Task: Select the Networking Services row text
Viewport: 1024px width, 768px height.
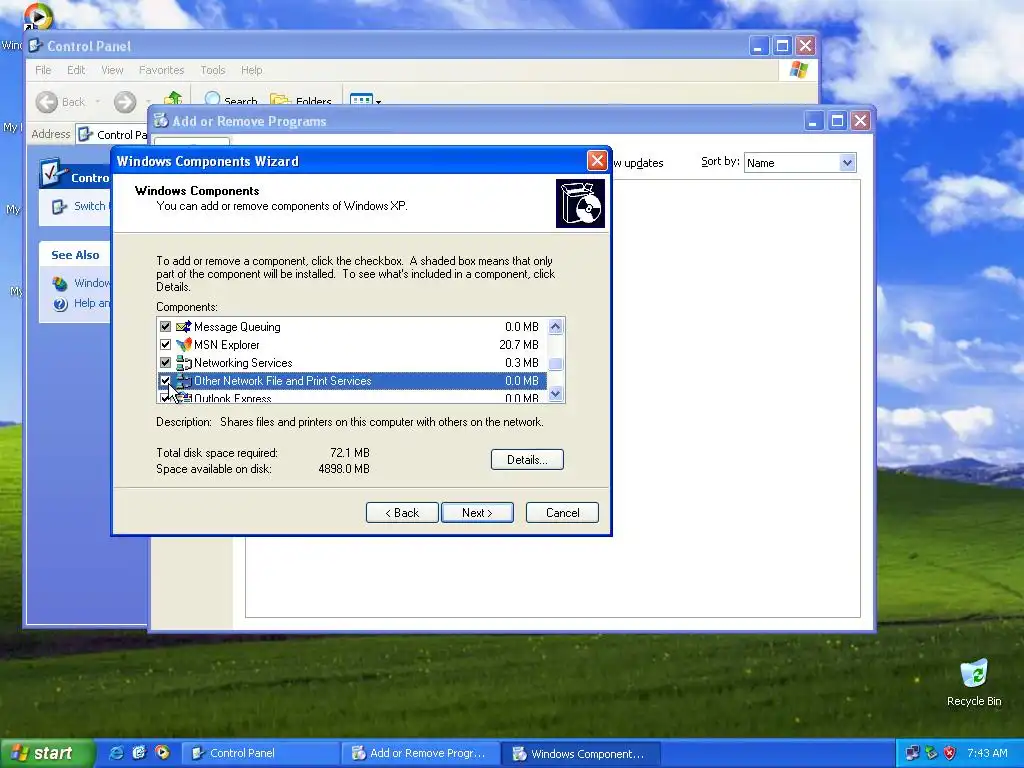Action: (x=243, y=362)
